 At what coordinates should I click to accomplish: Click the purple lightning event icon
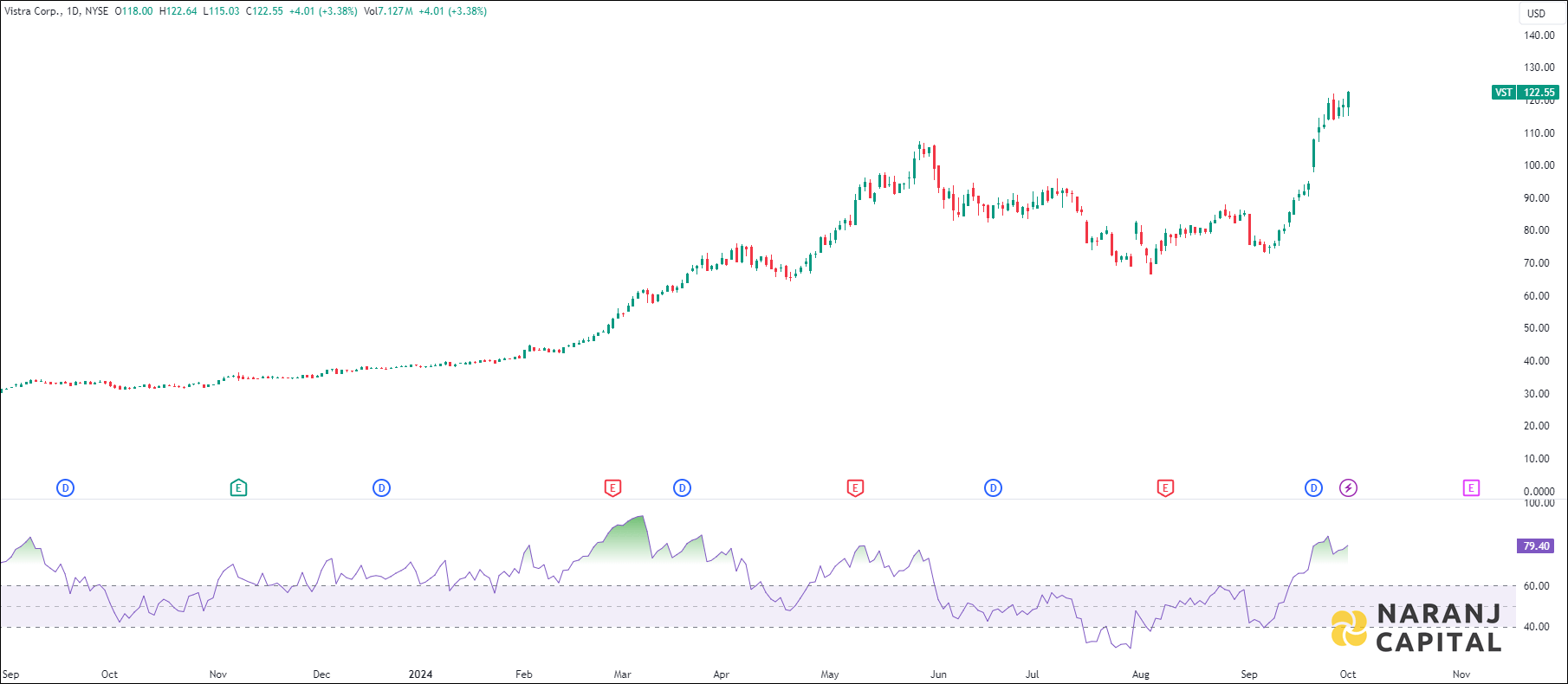pos(1348,488)
